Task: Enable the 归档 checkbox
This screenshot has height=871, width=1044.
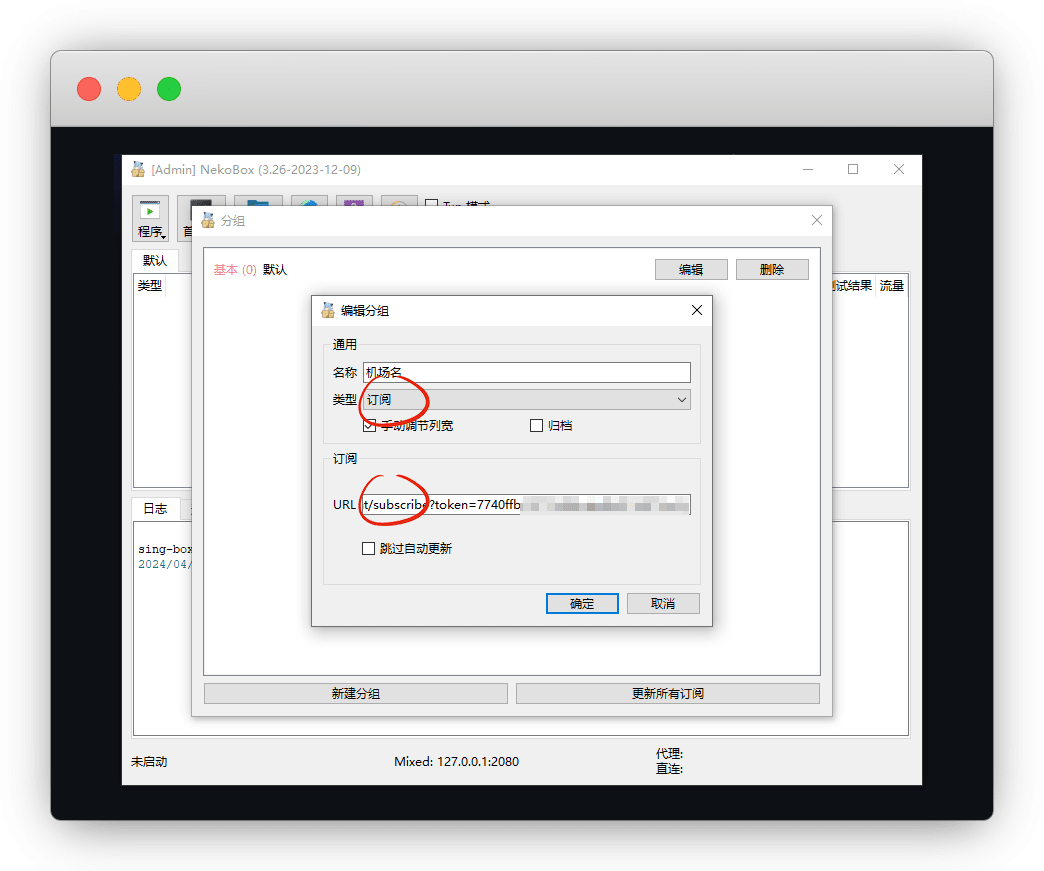Action: [x=536, y=425]
